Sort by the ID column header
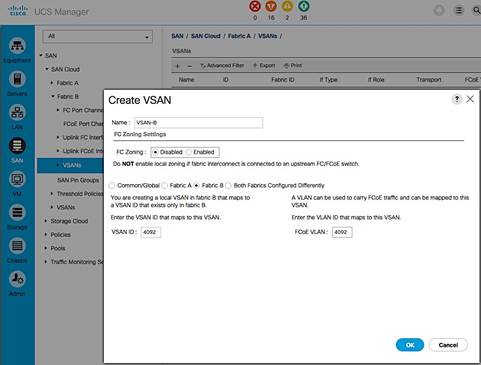 226,80
